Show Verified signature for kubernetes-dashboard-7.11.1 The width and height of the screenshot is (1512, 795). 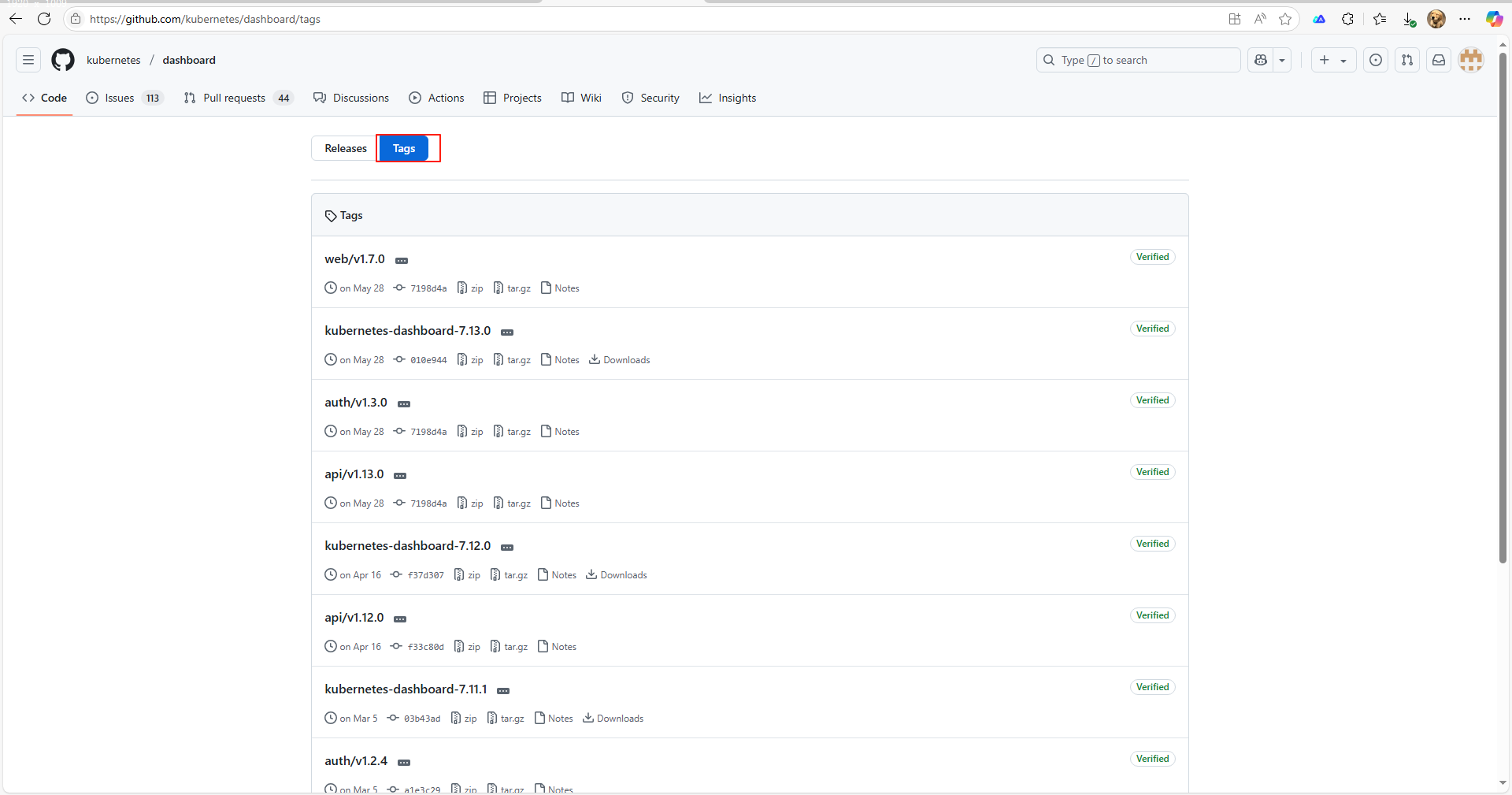(x=1152, y=687)
